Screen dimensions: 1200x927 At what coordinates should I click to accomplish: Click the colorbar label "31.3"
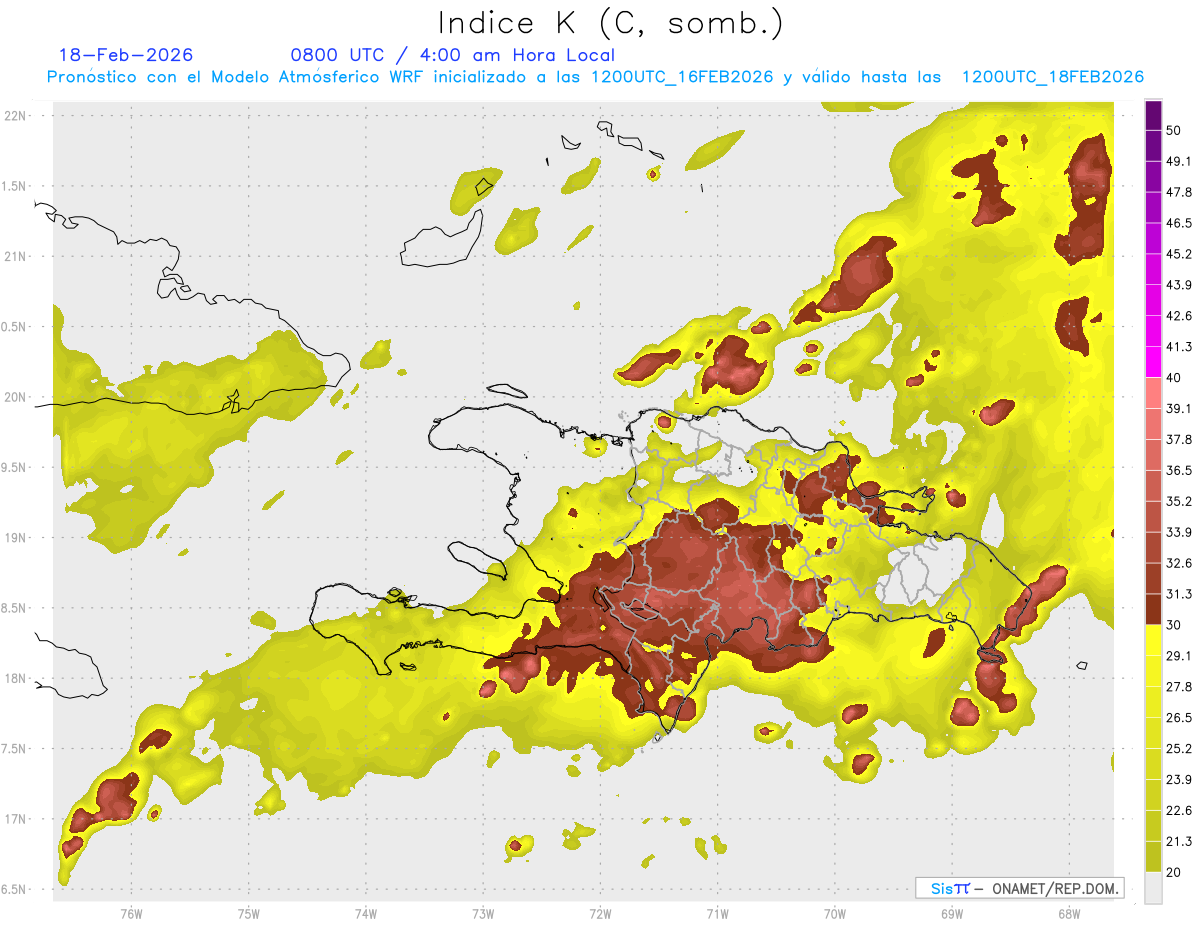coord(1179,594)
